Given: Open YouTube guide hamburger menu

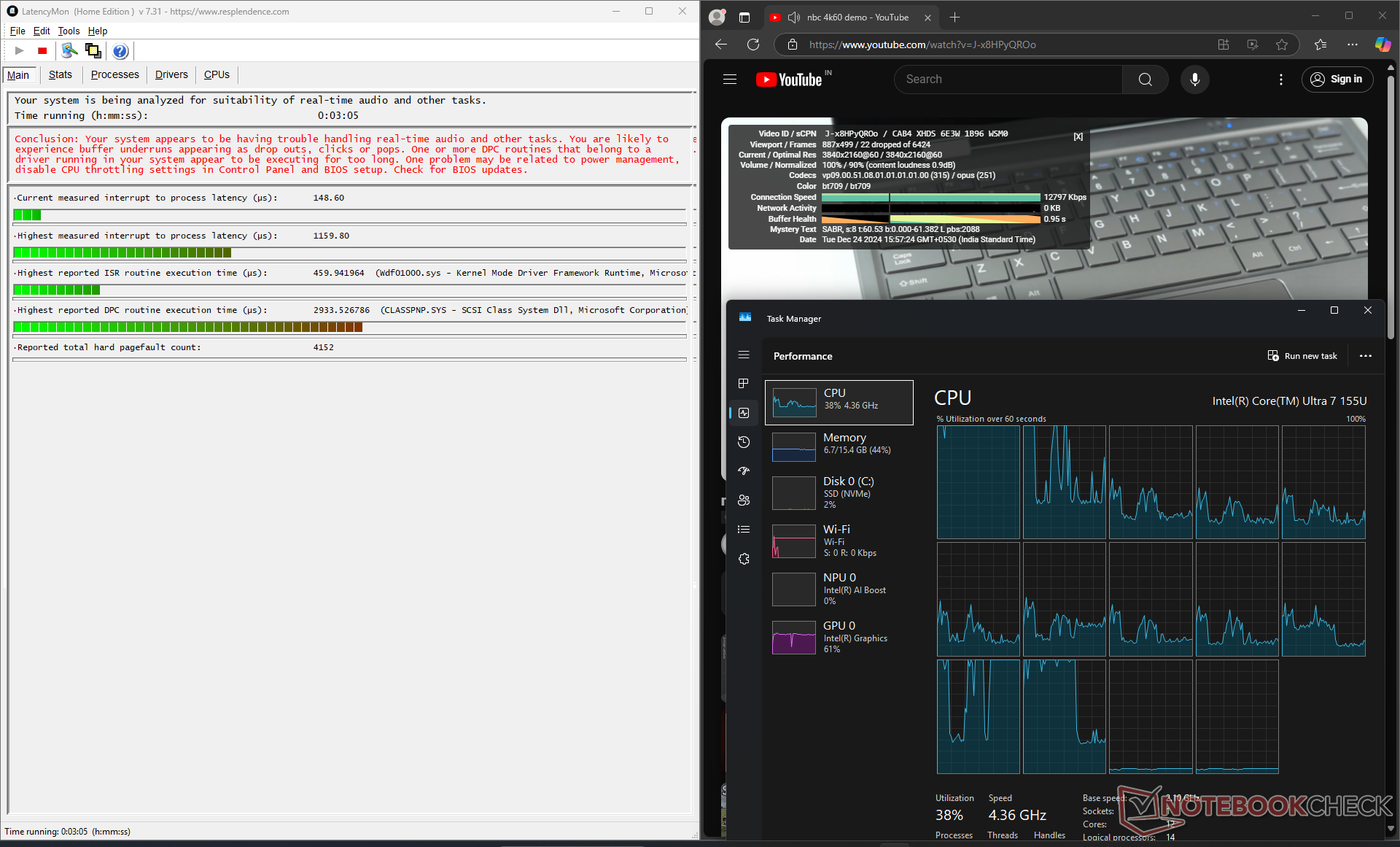Looking at the screenshot, I should pos(730,80).
